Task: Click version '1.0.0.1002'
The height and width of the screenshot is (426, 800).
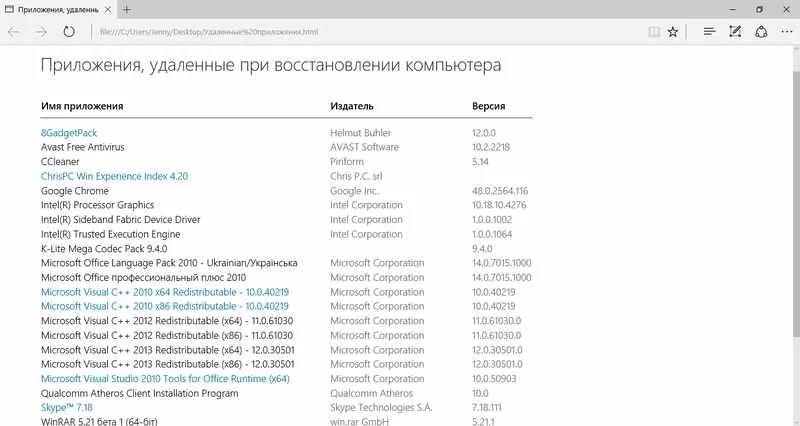Action: (x=492, y=219)
